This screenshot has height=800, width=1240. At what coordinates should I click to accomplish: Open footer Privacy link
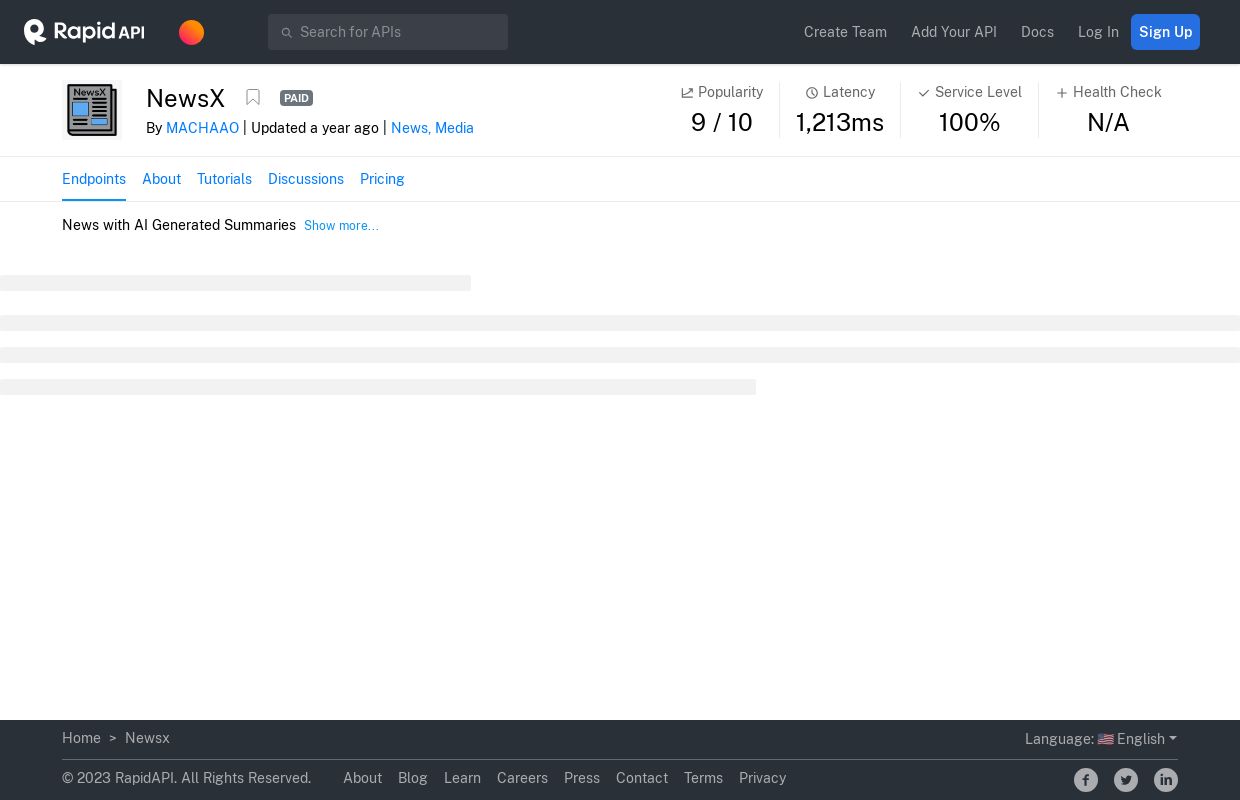[x=762, y=778]
